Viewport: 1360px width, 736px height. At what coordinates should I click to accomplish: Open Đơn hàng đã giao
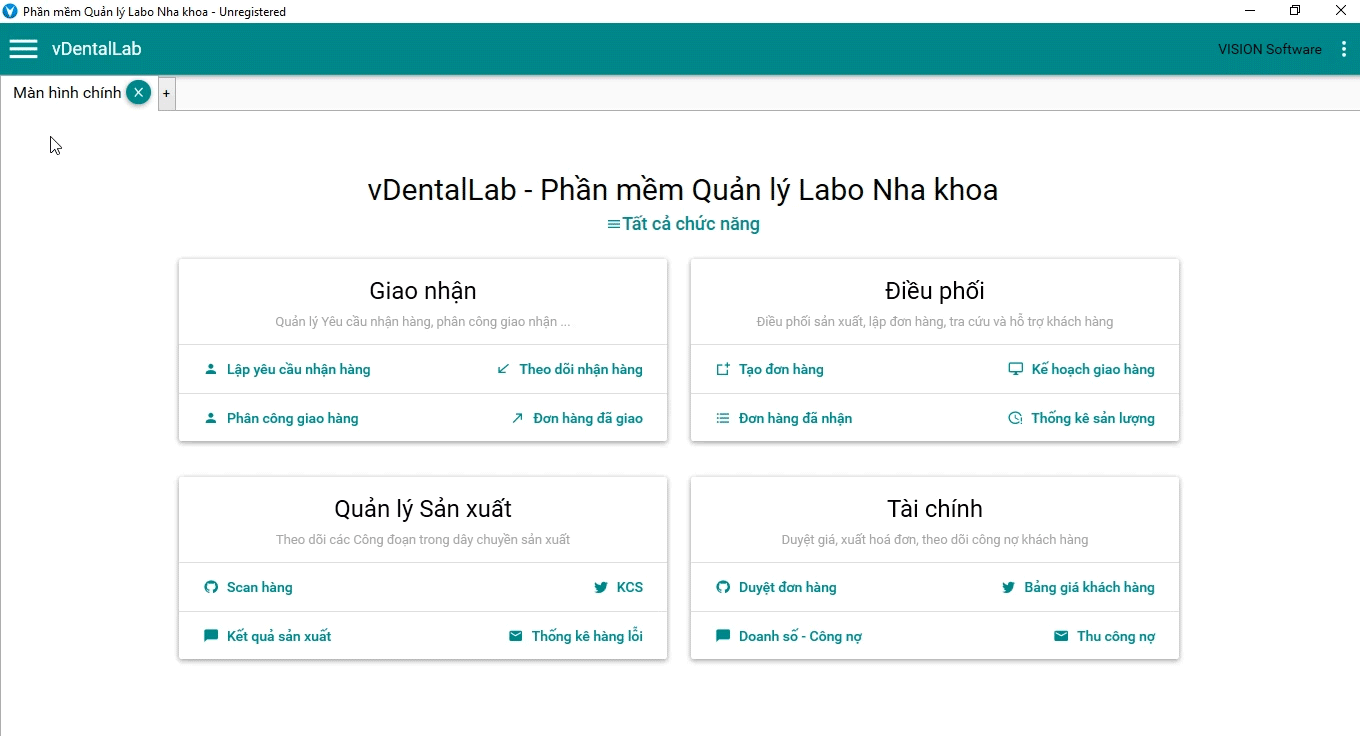click(587, 418)
